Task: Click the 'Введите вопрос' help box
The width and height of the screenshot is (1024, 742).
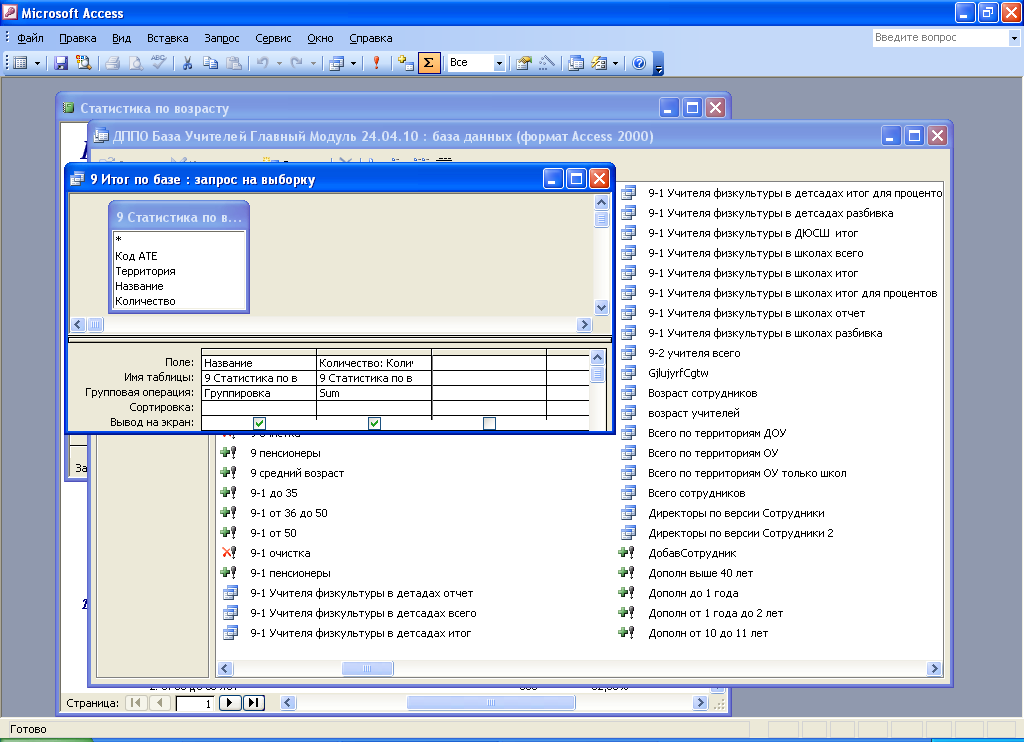Action: pyautogui.click(x=940, y=38)
